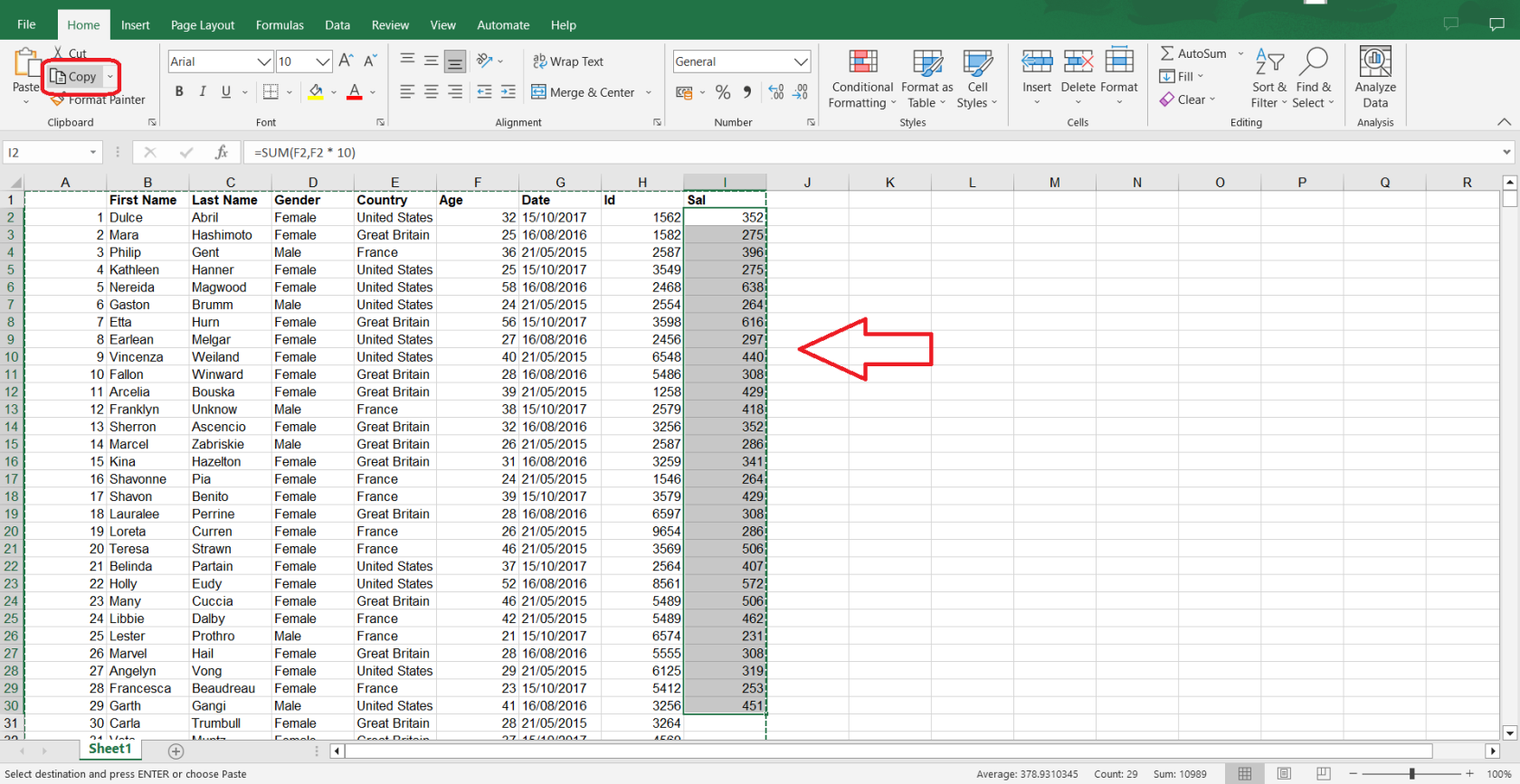
Task: Apply the red font color
Action: (x=355, y=91)
